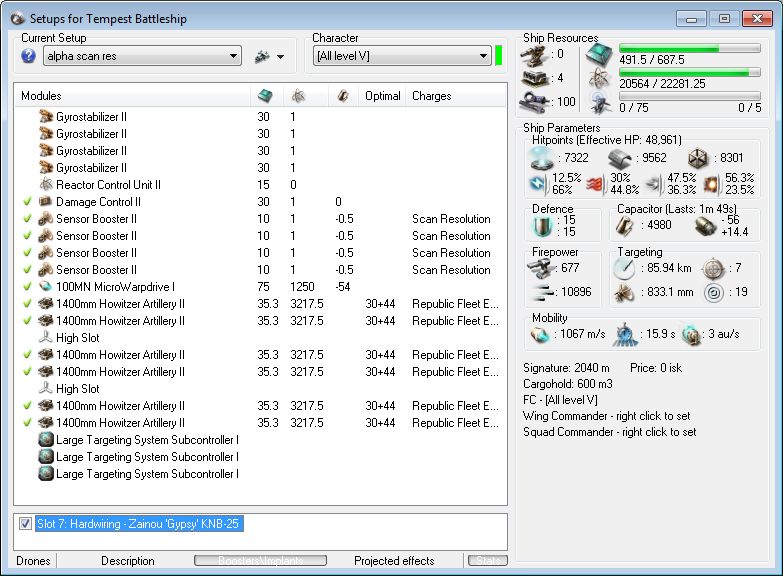The image size is (783, 576).
Task: Uncheck the Slot 7 Hardwiring implant checkbox
Action: (x=26, y=524)
